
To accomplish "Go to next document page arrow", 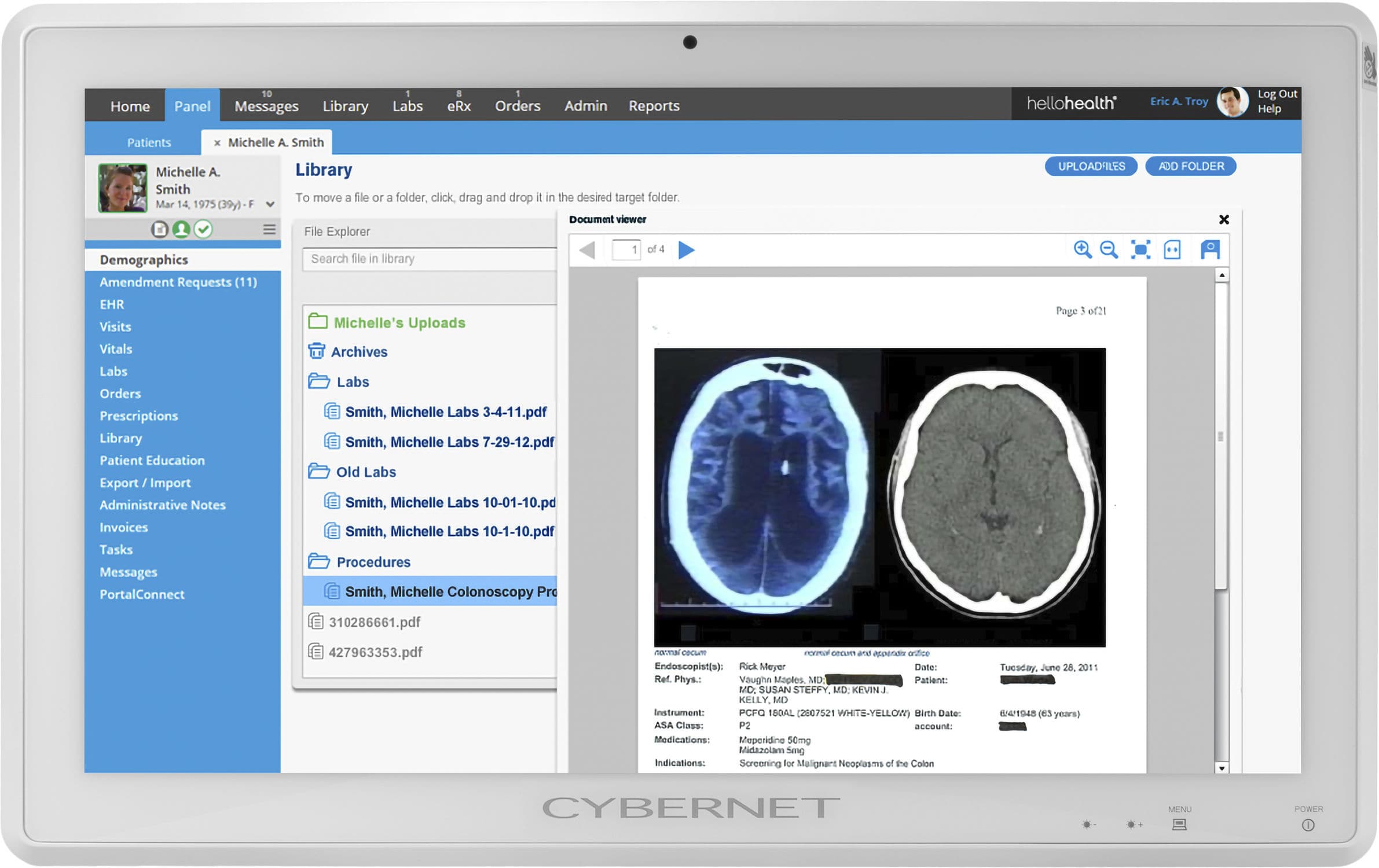I will [x=686, y=250].
